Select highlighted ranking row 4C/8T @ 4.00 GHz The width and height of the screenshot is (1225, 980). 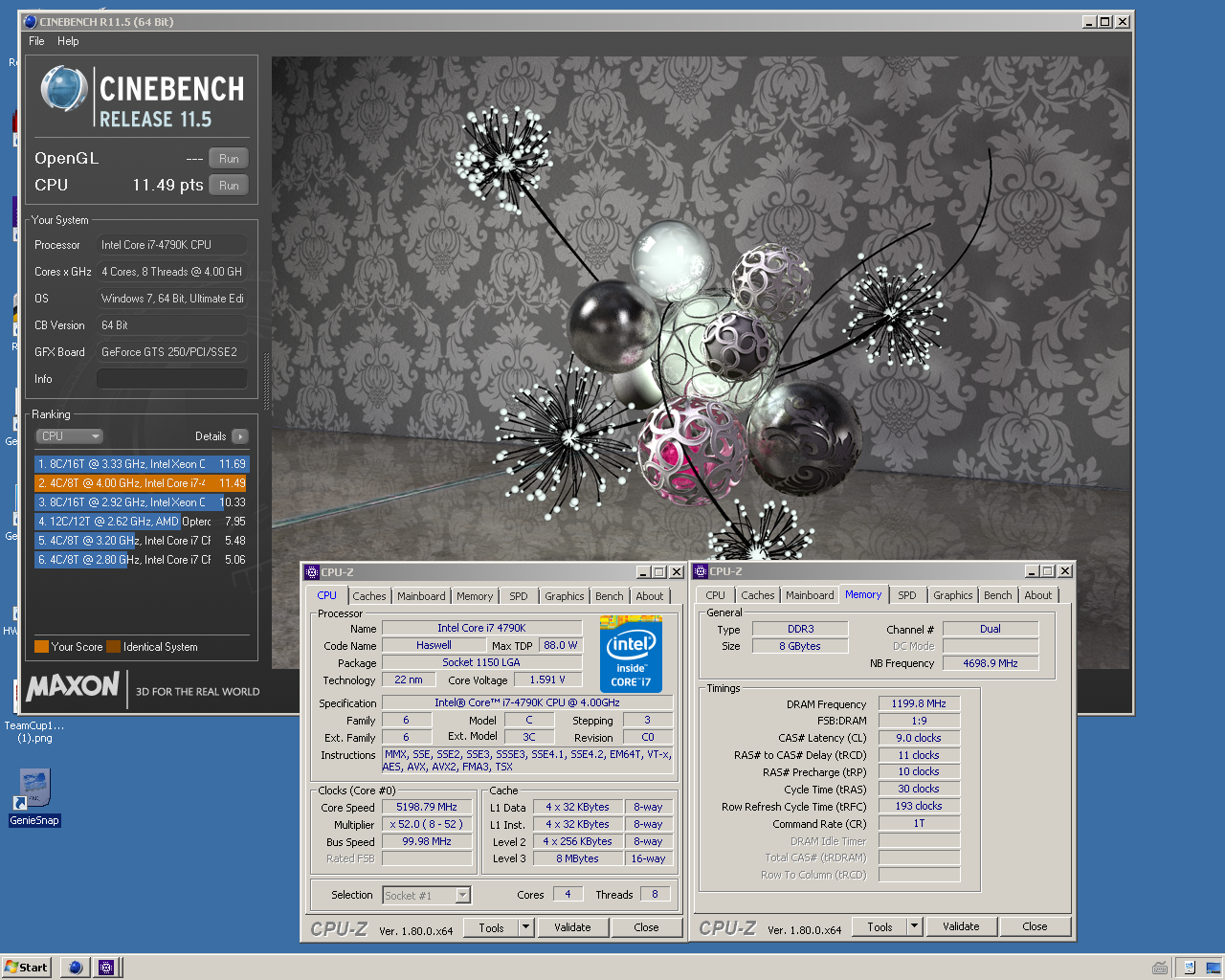[141, 483]
